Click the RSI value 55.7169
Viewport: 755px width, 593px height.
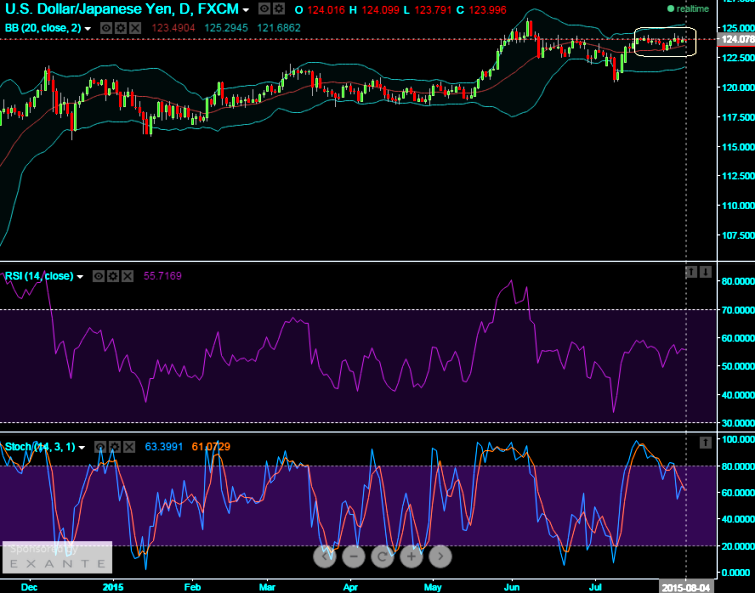163,276
